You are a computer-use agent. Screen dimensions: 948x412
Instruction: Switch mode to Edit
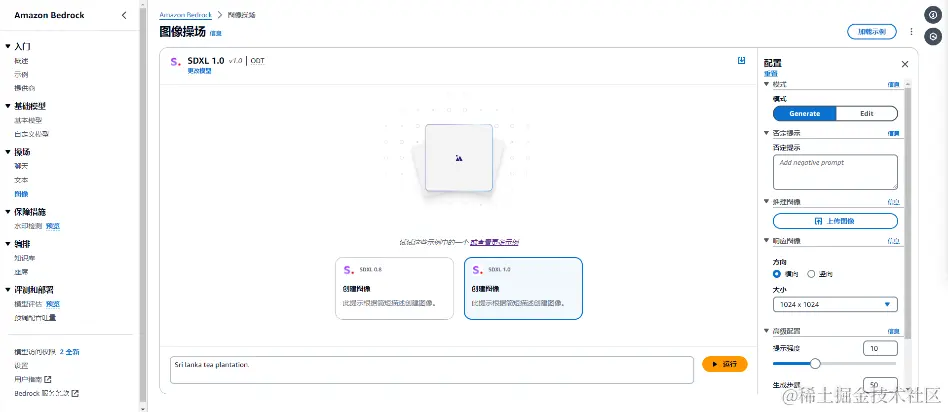[x=866, y=113]
